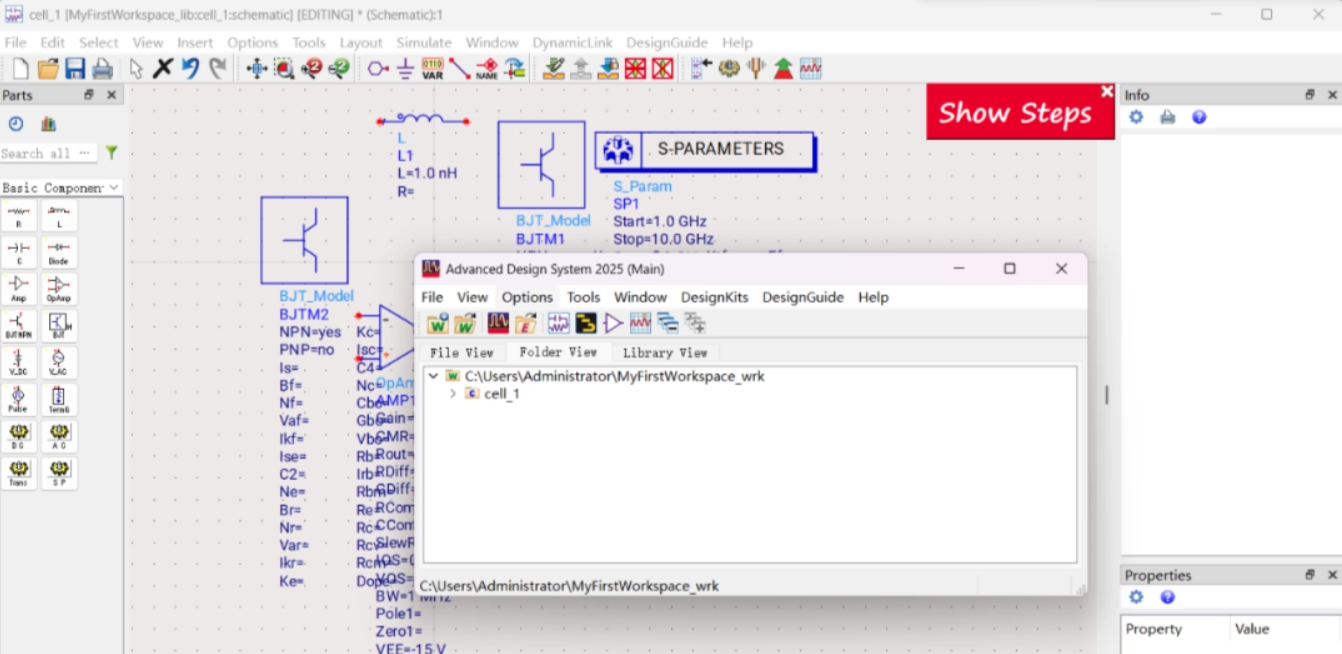The width and height of the screenshot is (1342, 654).
Task: Click the VAR variable equation icon
Action: 432,69
